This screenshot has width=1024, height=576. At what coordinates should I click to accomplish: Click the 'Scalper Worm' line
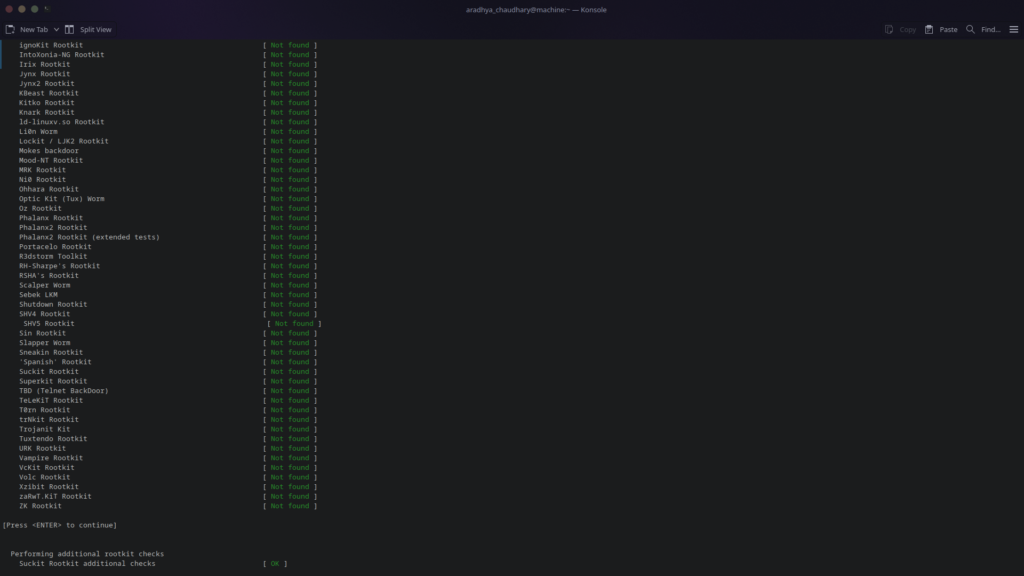pyautogui.click(x=44, y=285)
